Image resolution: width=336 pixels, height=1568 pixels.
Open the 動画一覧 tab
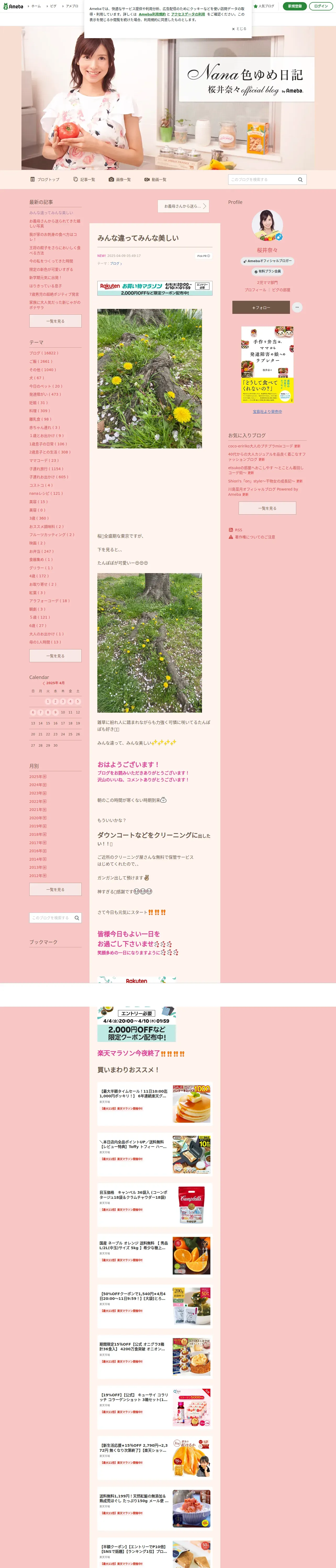(155, 180)
